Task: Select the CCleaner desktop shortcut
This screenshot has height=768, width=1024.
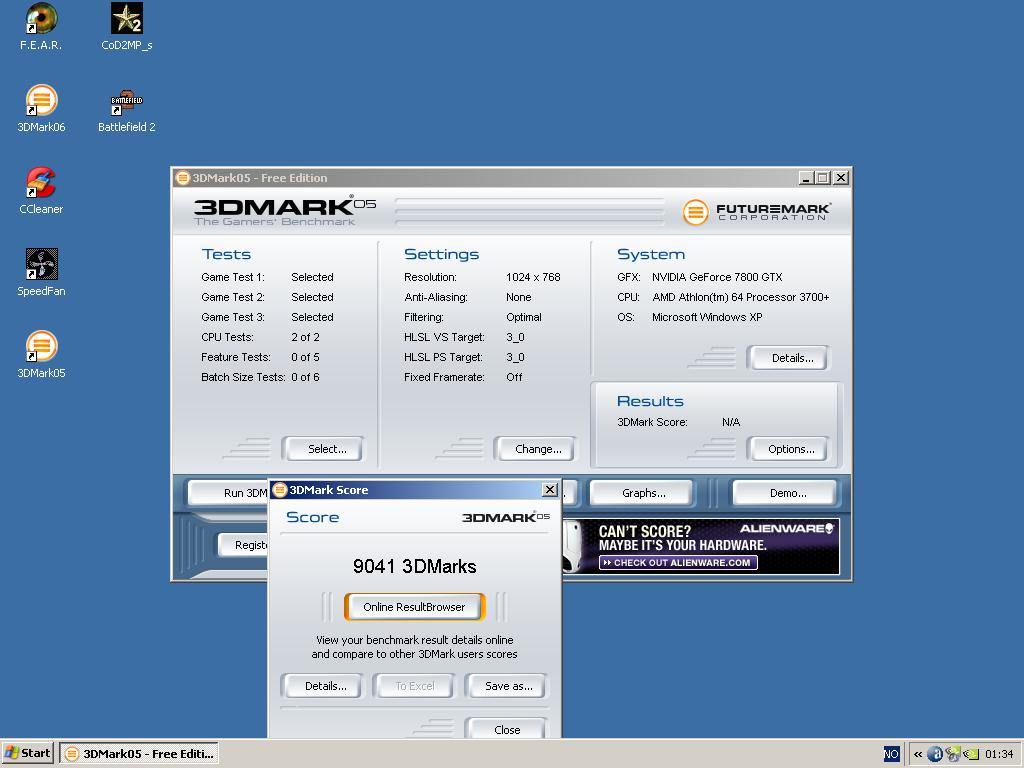Action: [41, 191]
